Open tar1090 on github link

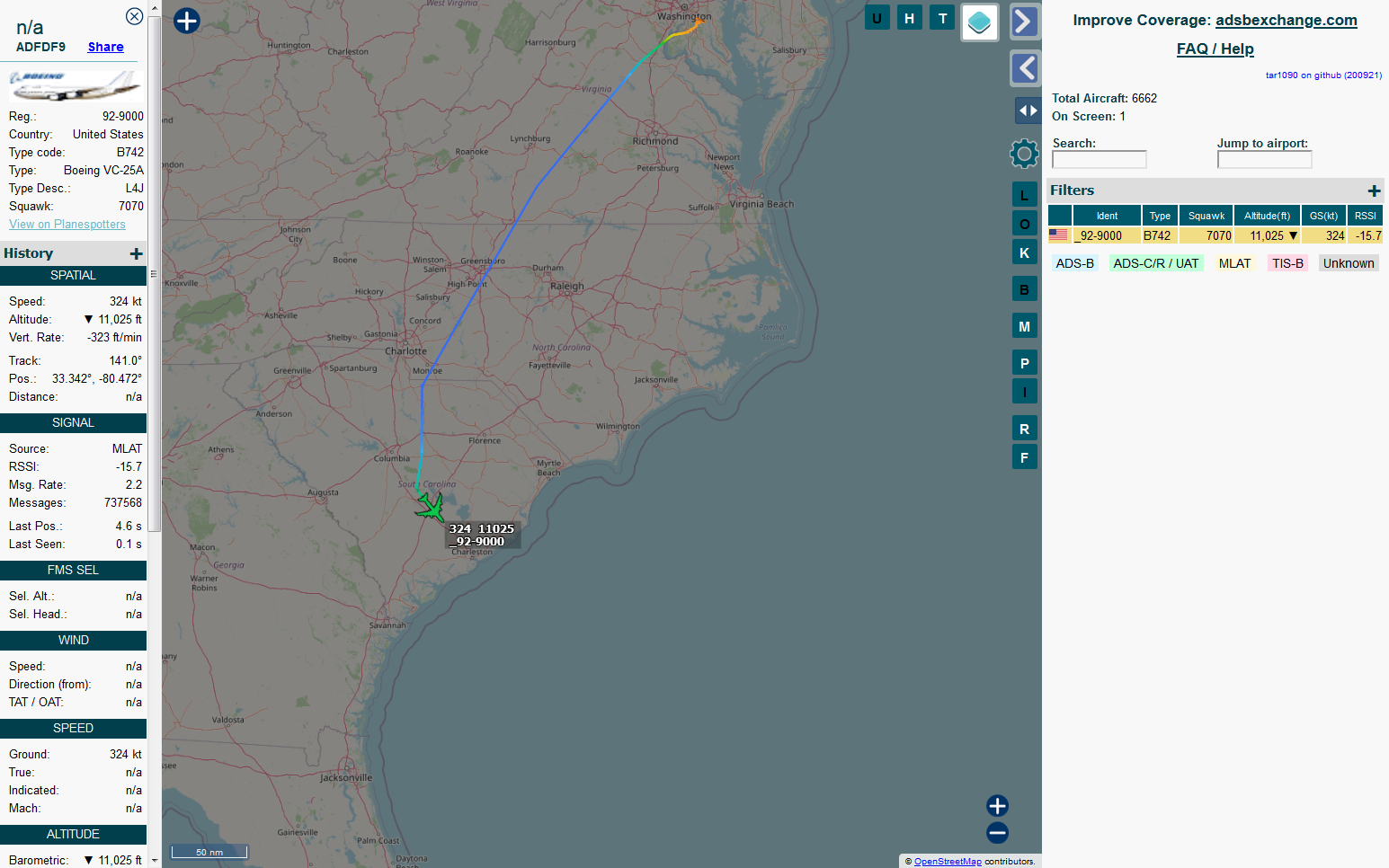tap(1323, 75)
